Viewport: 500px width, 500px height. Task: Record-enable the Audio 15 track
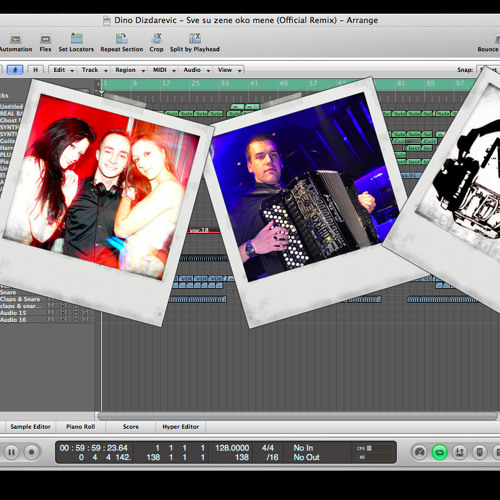(x=63, y=313)
